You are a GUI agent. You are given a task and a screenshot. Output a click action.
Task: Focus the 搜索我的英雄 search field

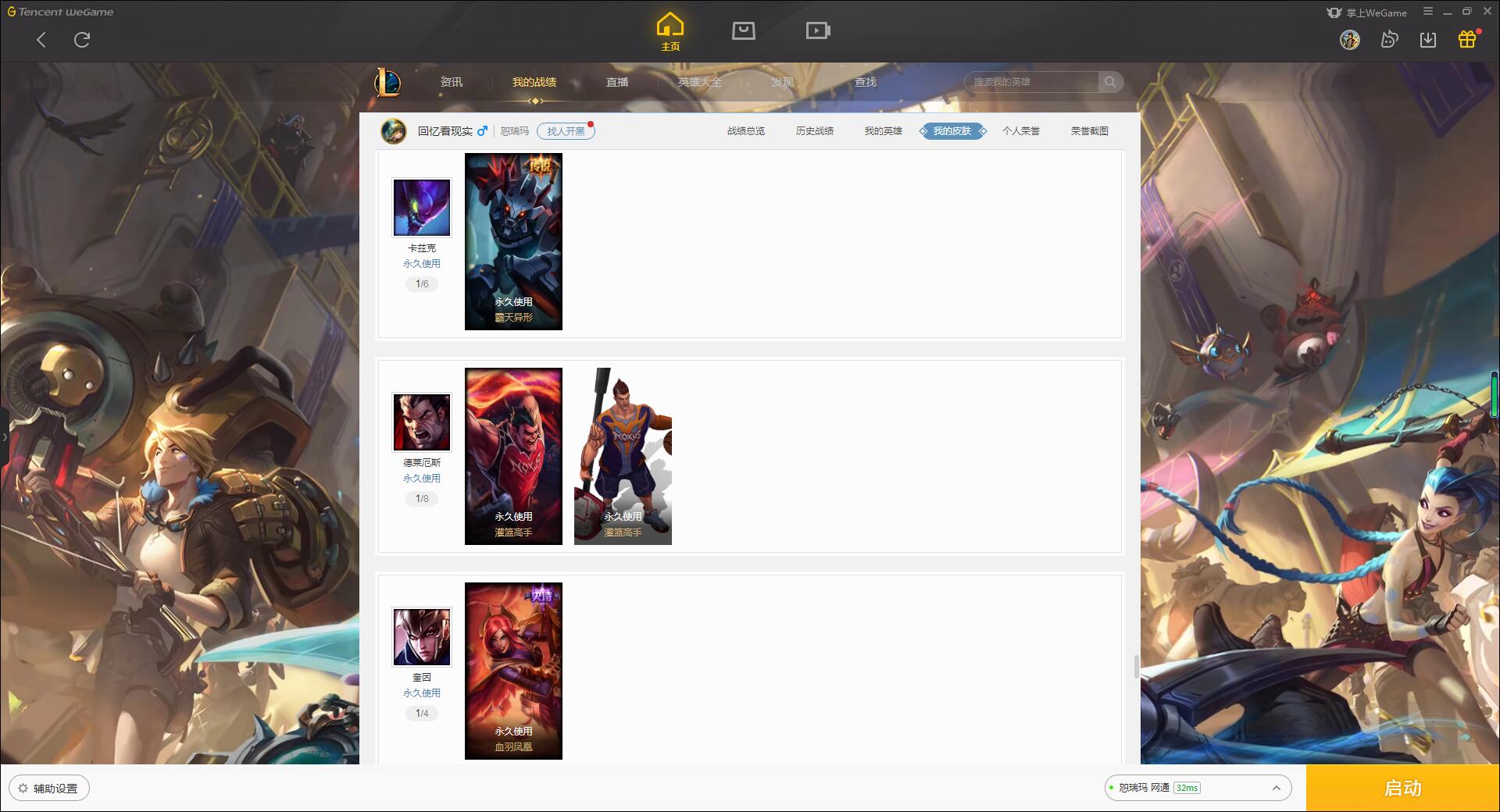pos(1031,82)
